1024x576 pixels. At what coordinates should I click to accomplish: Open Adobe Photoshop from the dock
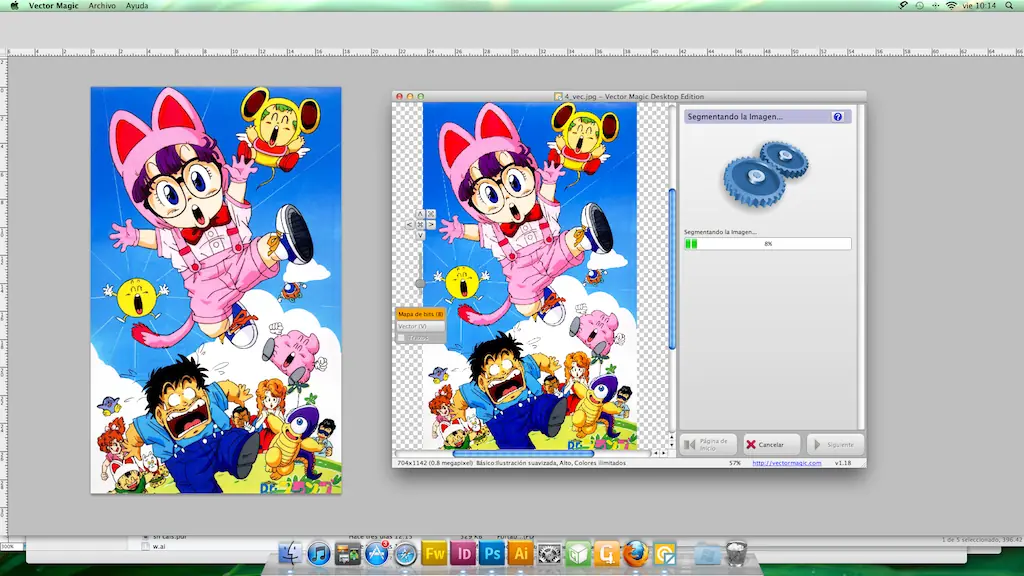click(x=492, y=554)
